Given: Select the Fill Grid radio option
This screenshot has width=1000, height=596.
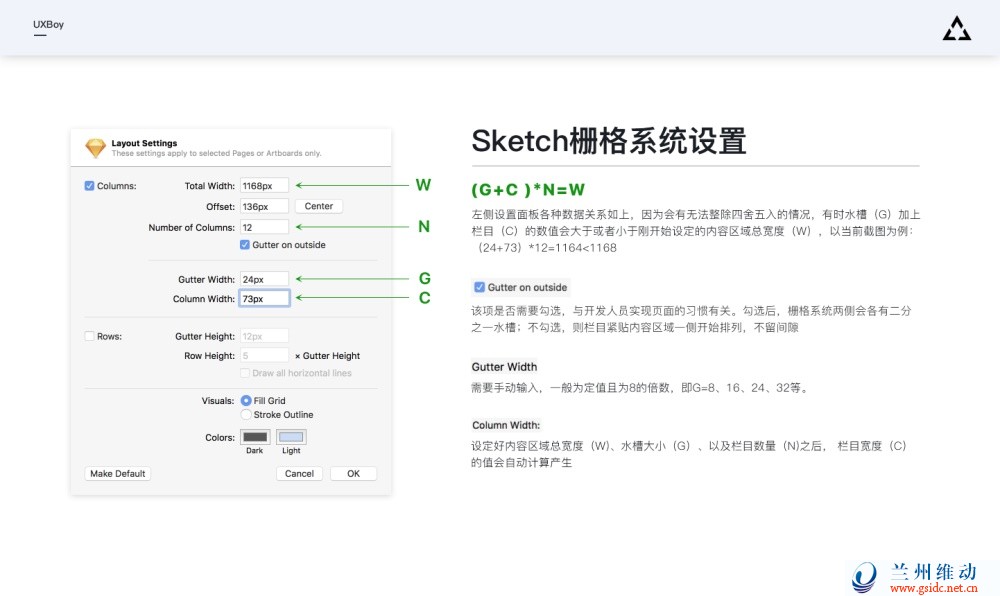Looking at the screenshot, I should [x=246, y=401].
